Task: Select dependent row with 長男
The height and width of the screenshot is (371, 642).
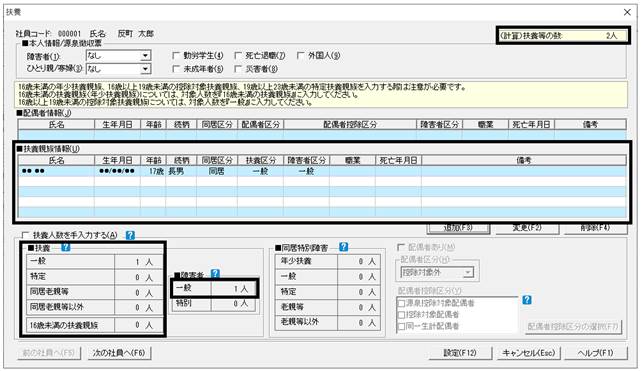Action: coord(322,171)
